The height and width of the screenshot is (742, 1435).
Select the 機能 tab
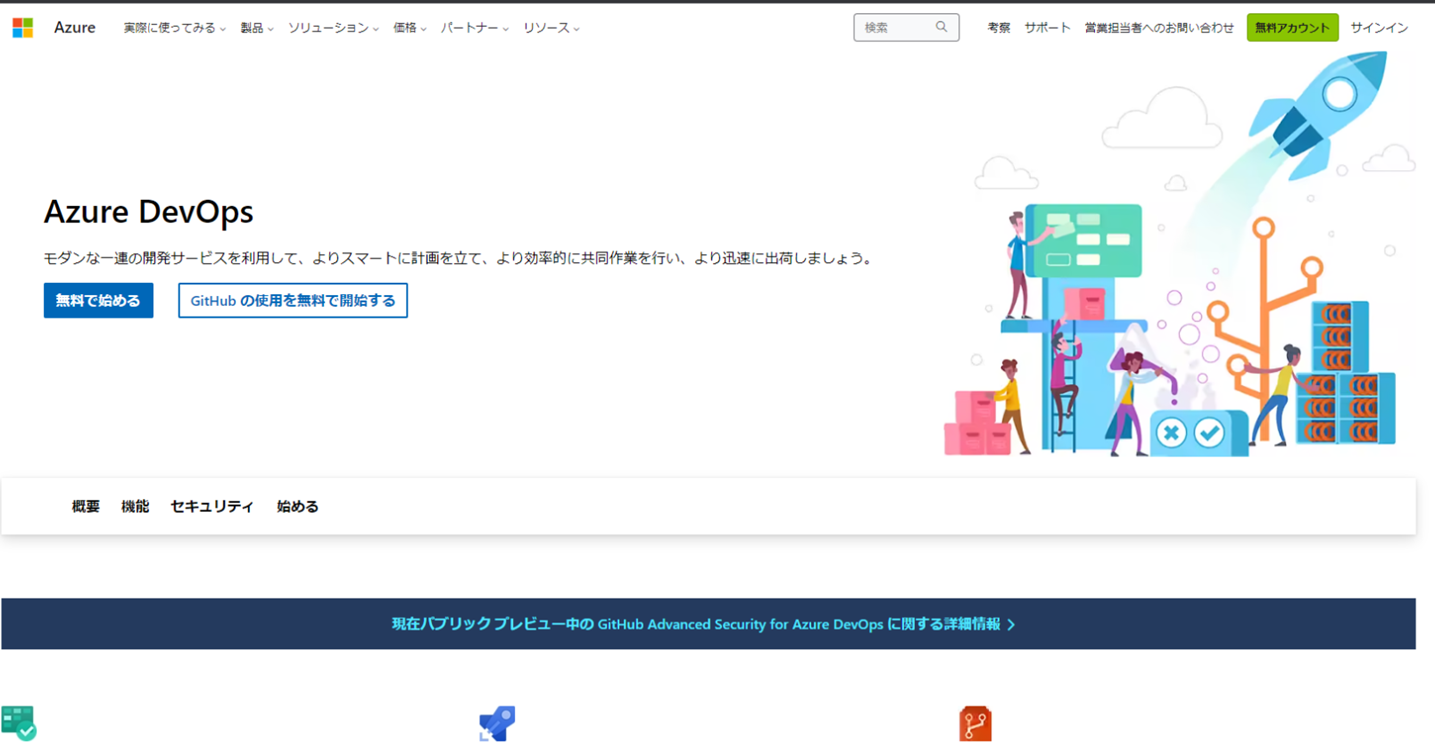pos(135,506)
